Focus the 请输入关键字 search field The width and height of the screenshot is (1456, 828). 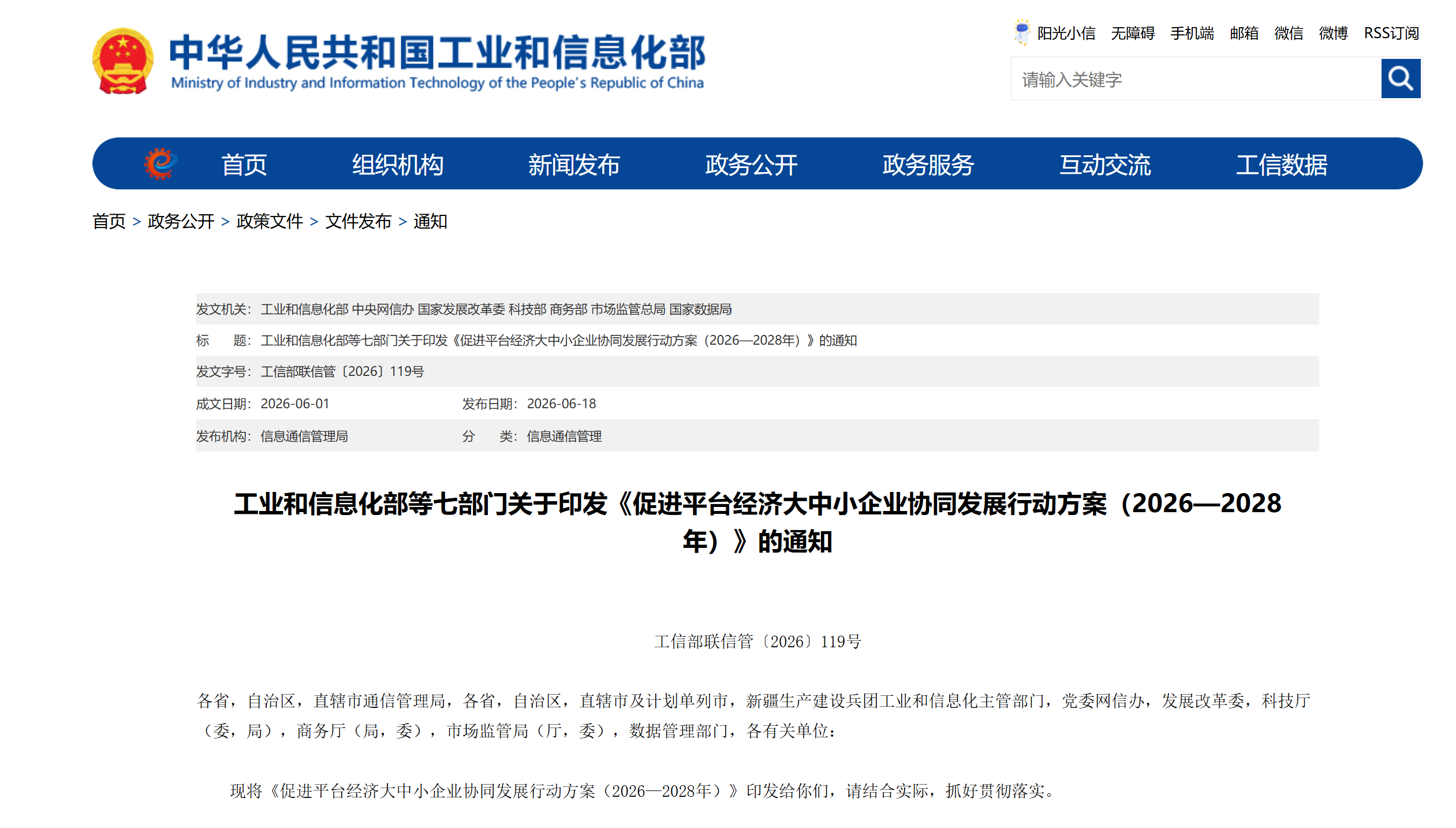[x=1196, y=79]
